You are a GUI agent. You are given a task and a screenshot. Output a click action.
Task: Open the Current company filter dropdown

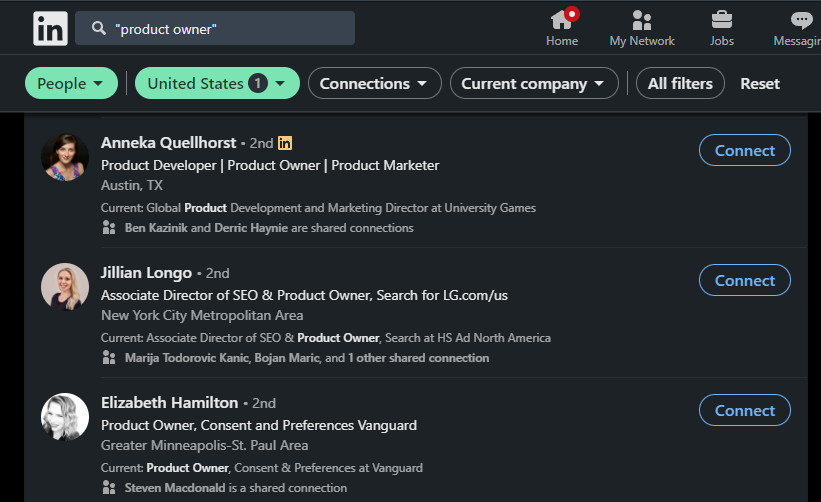pyautogui.click(x=533, y=84)
